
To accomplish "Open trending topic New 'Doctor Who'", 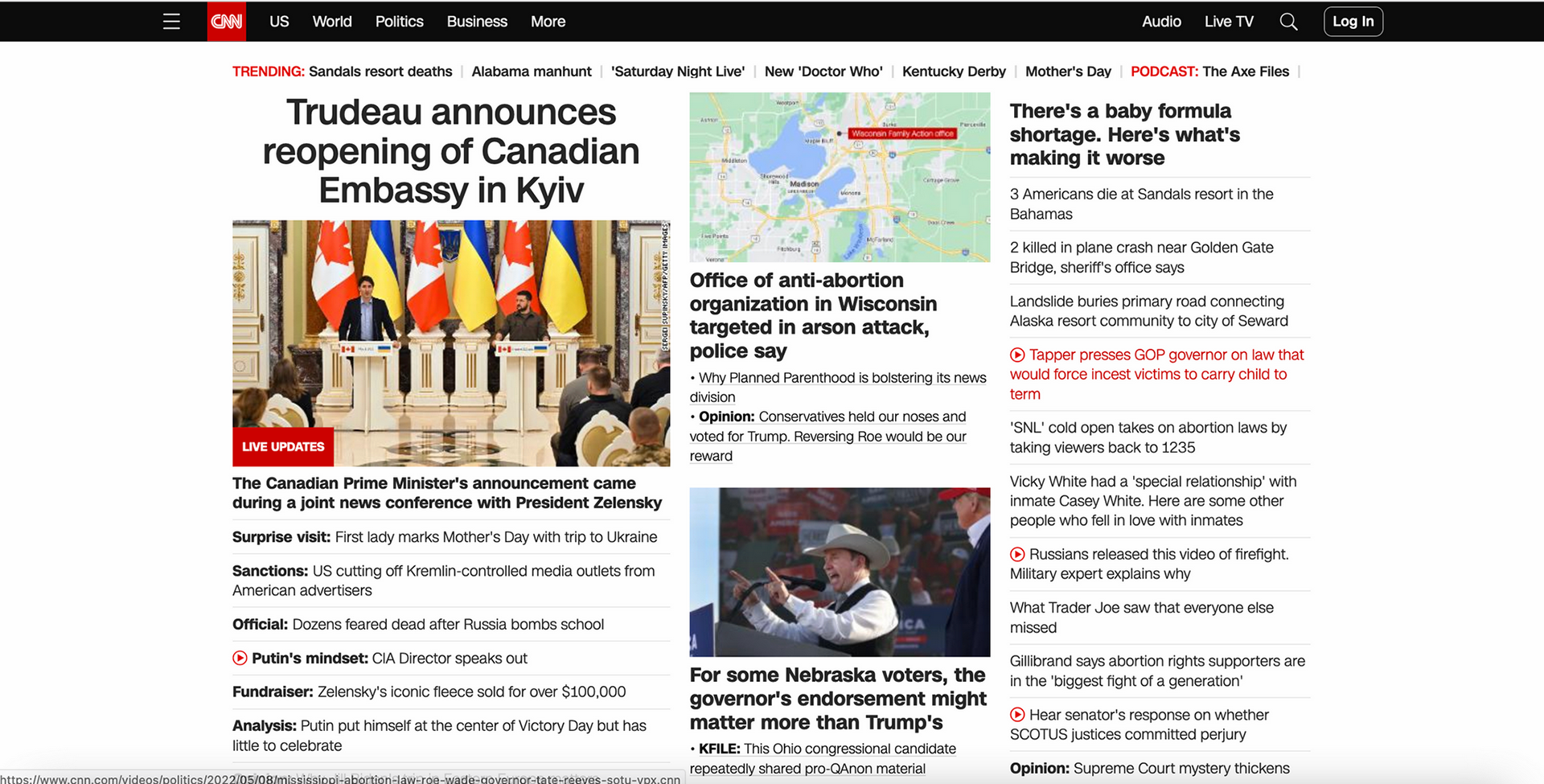I will click(823, 72).
